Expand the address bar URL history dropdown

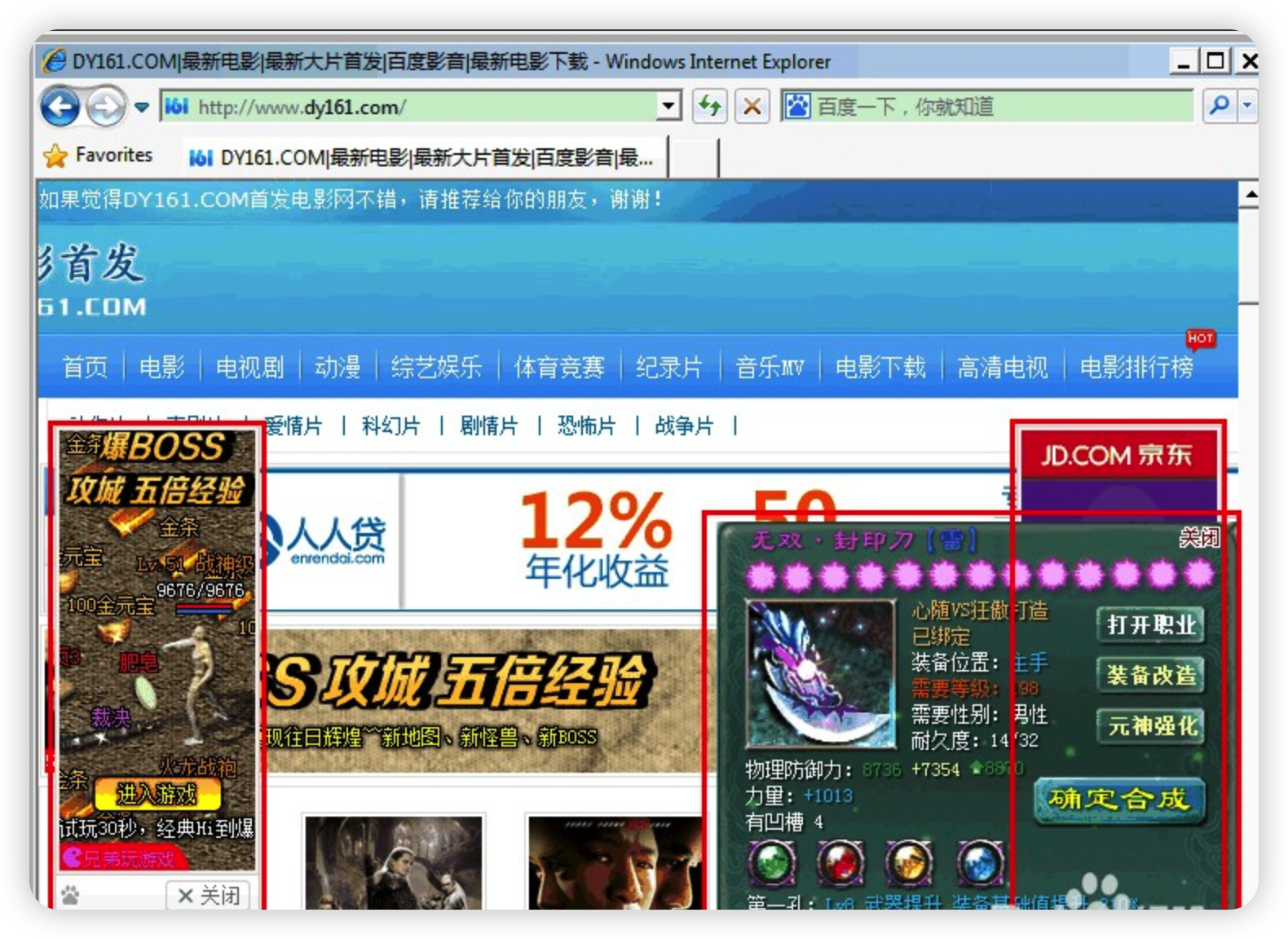669,106
